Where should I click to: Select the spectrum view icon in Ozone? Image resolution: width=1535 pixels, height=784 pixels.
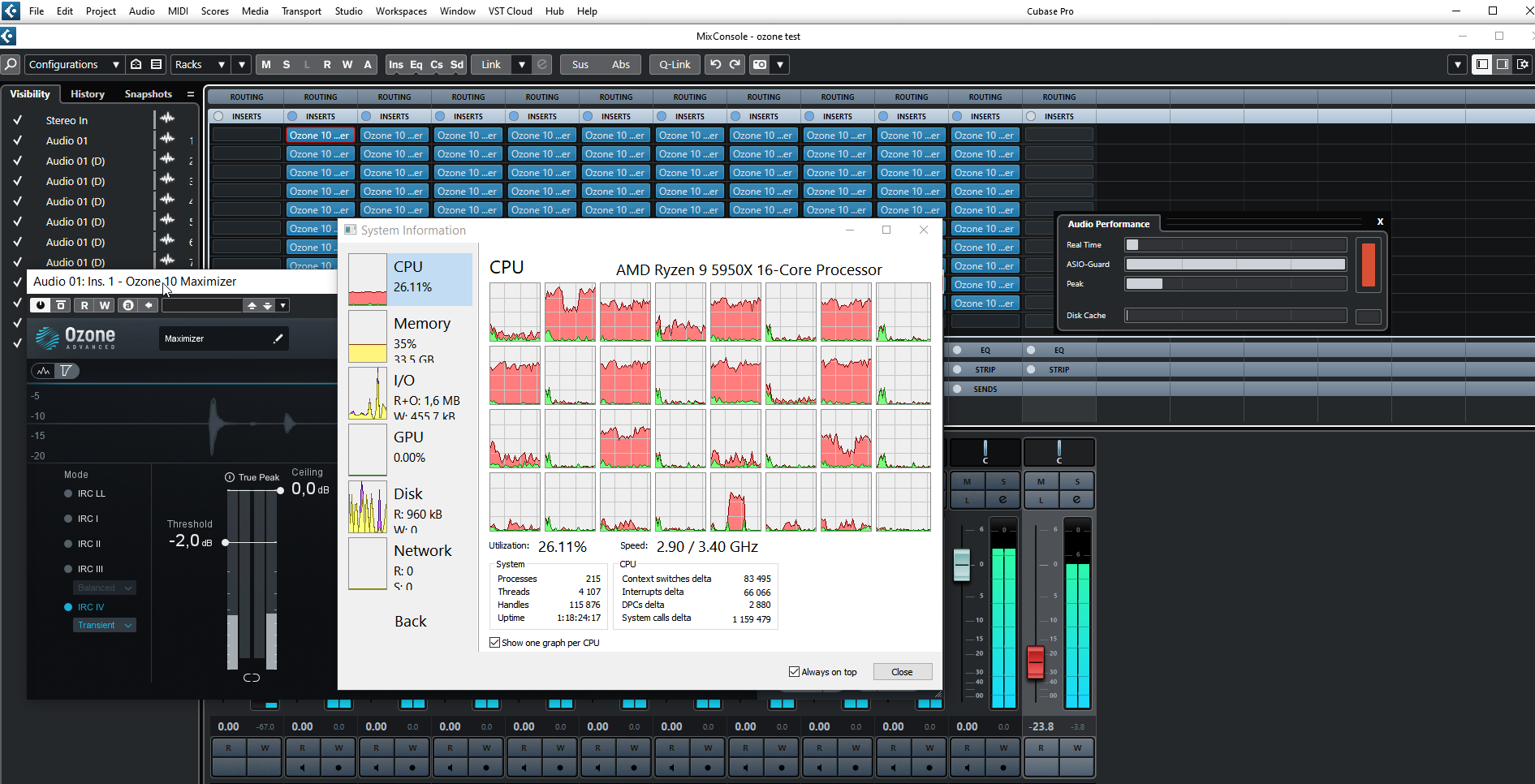pyautogui.click(x=44, y=371)
